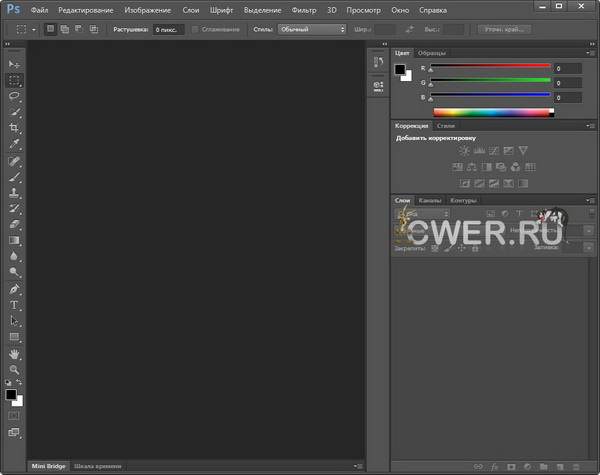Open the Фильтр menu
The height and width of the screenshot is (475, 600).
coord(302,9)
